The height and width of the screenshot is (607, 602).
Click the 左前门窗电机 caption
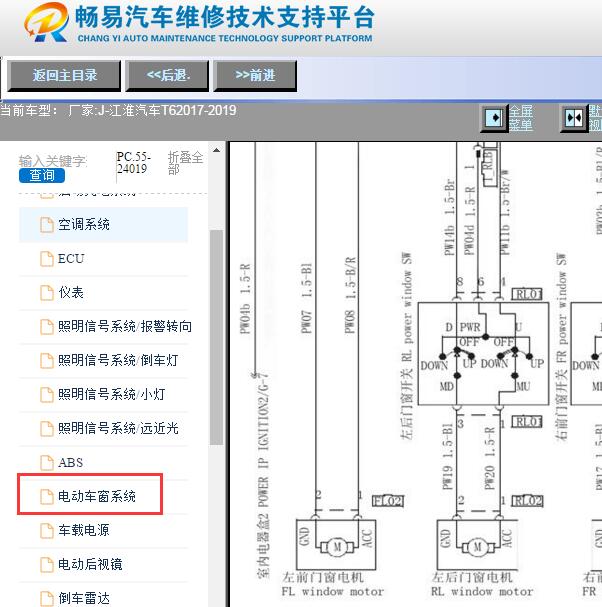323,577
